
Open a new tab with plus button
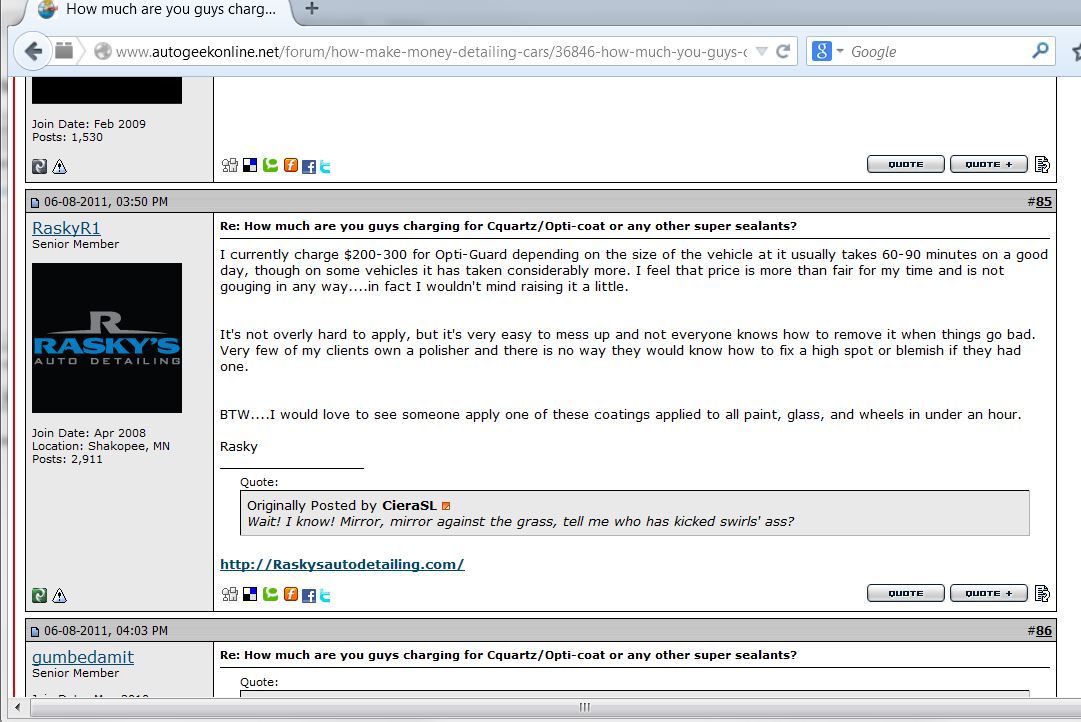(312, 9)
